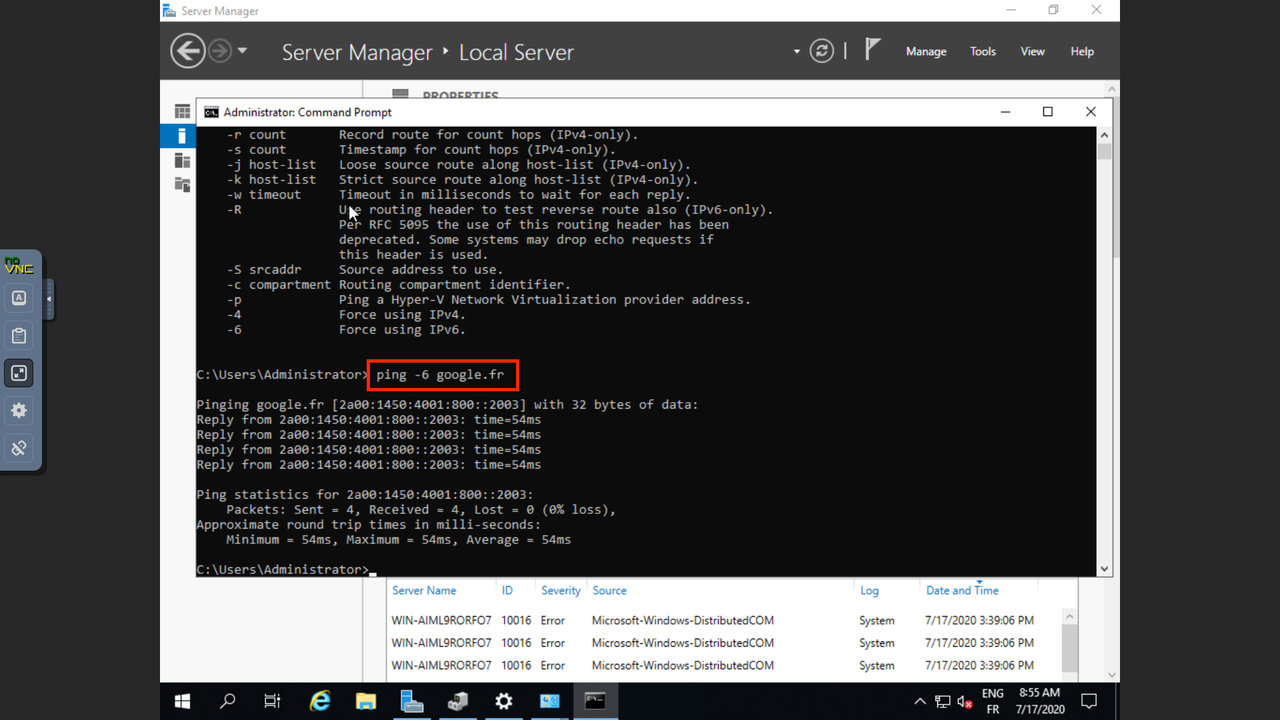Switch to Server Manager taskbar icon
Viewport: 1280px width, 720px height.
[x=412, y=701]
